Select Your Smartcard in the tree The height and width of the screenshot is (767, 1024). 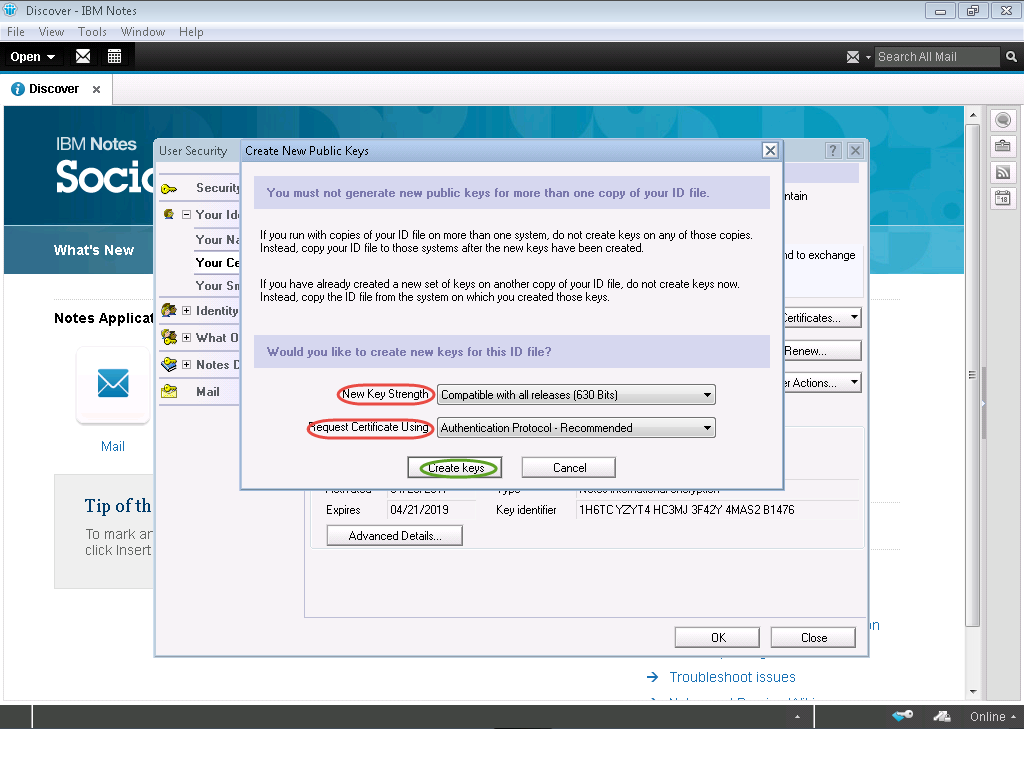tap(217, 286)
